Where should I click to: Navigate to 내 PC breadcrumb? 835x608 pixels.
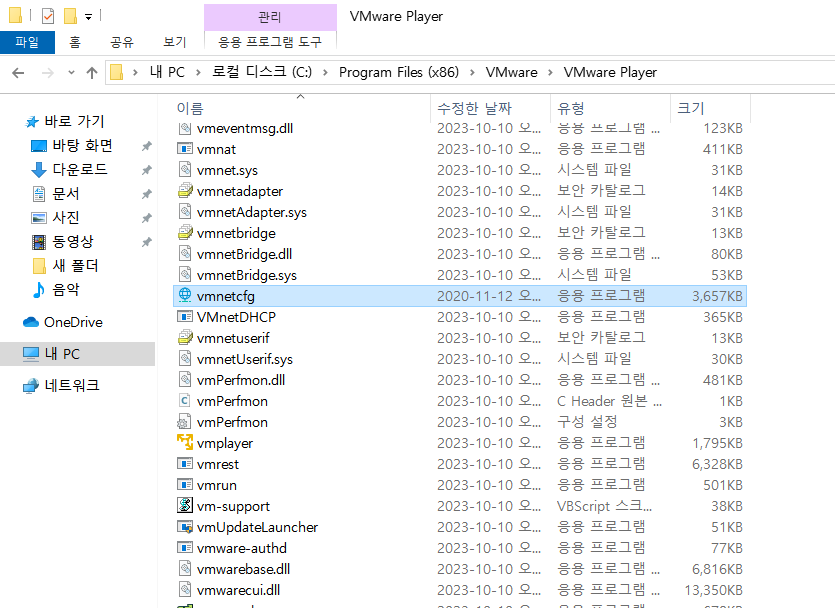click(x=167, y=72)
